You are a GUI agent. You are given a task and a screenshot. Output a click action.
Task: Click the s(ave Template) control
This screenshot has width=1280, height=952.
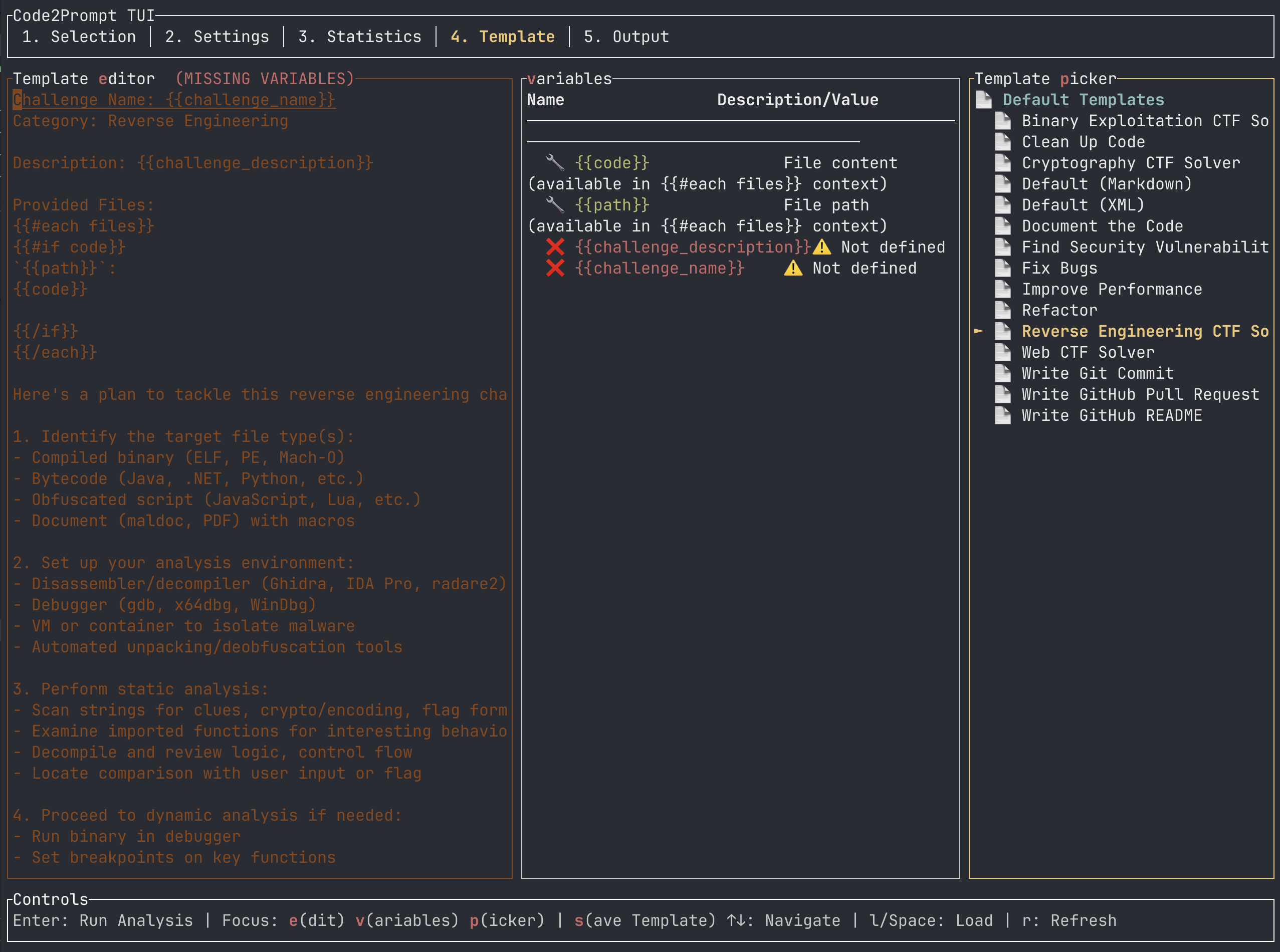click(x=645, y=920)
